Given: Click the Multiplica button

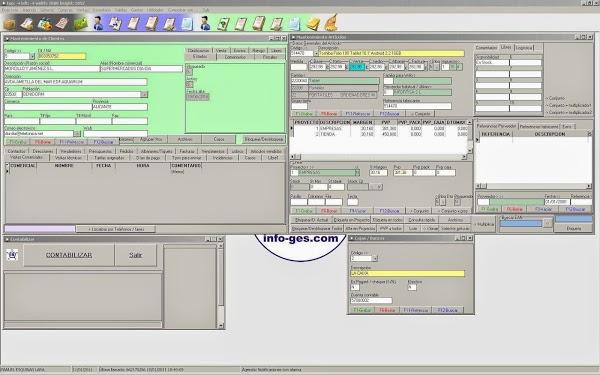Looking at the screenshot, I should click(x=483, y=224).
